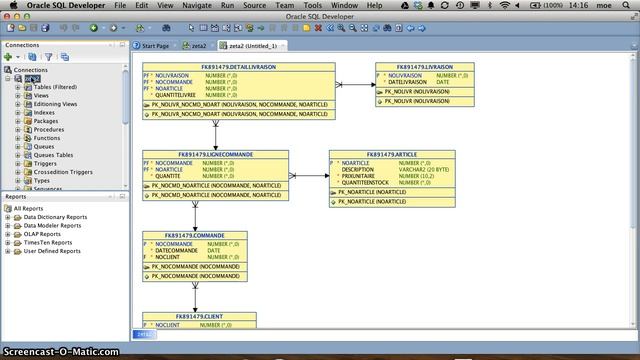The height and width of the screenshot is (360, 640).
Task: Open the File menu
Action: point(120,5)
